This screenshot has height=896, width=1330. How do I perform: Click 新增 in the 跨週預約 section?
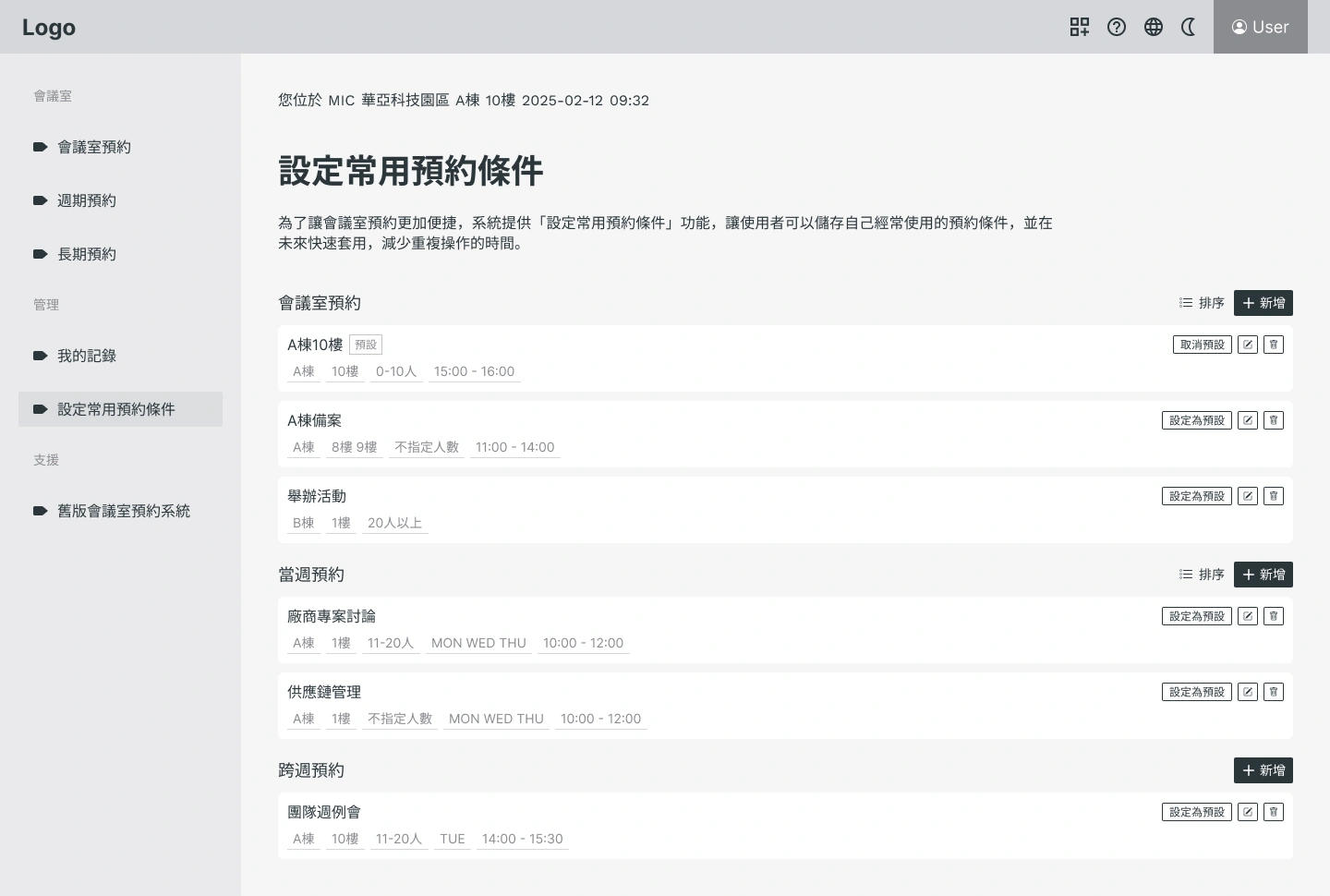(x=1263, y=770)
